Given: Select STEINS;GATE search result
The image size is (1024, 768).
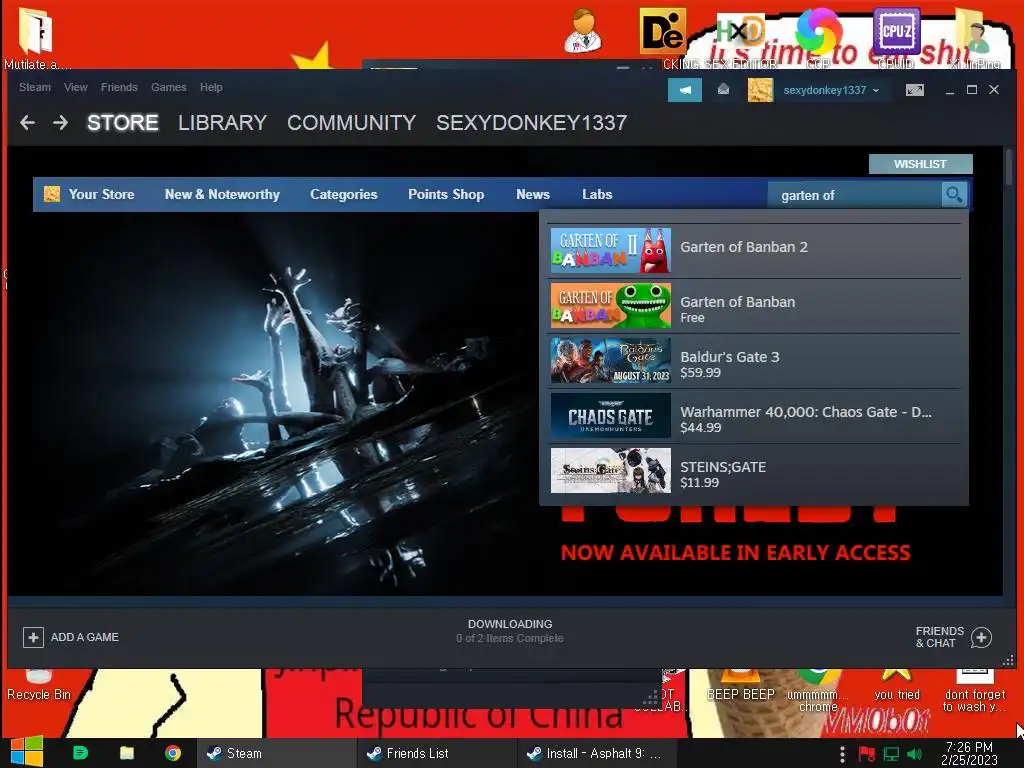Looking at the screenshot, I should pos(756,470).
